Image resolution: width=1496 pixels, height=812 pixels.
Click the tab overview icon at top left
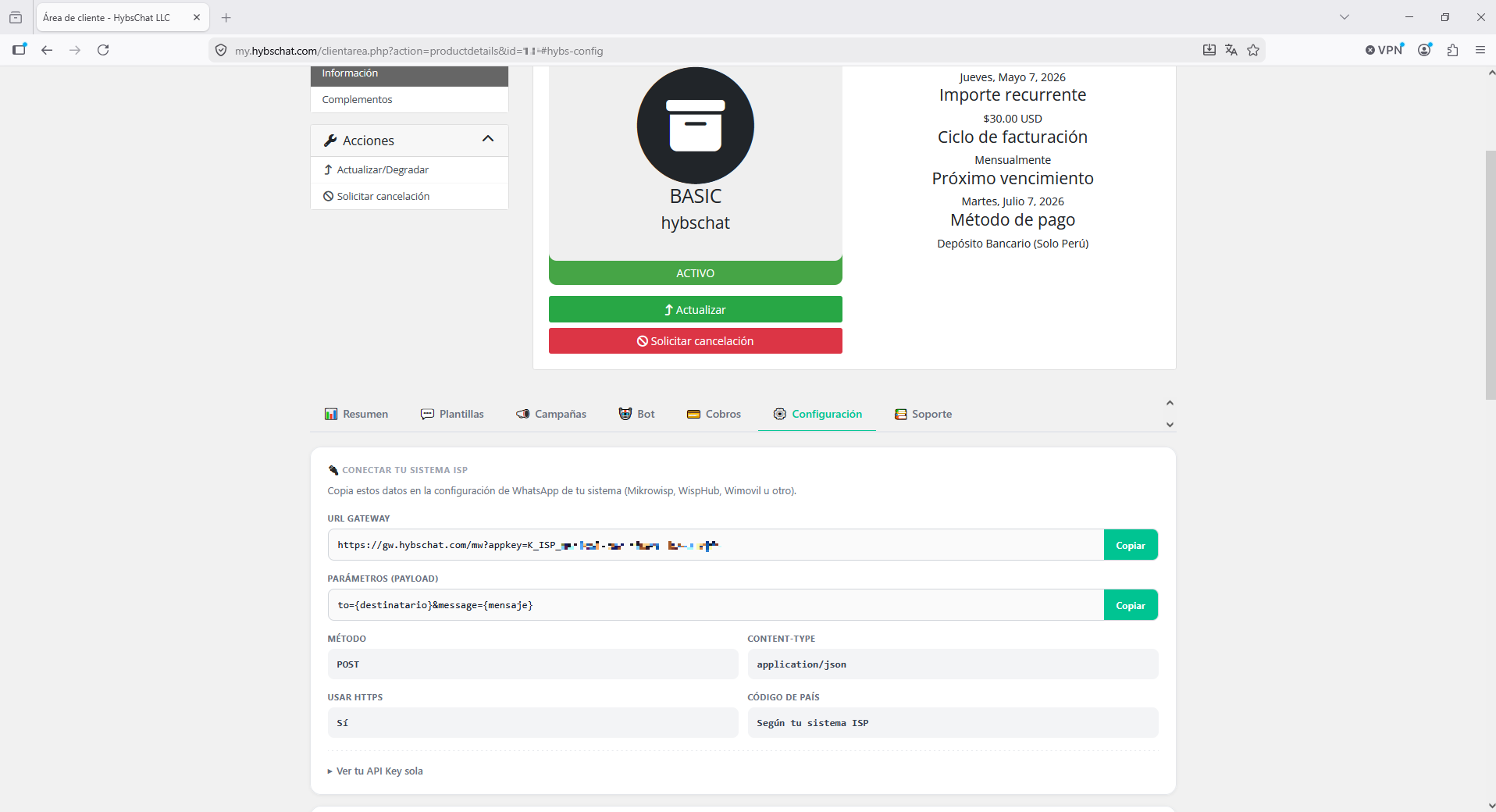click(16, 17)
